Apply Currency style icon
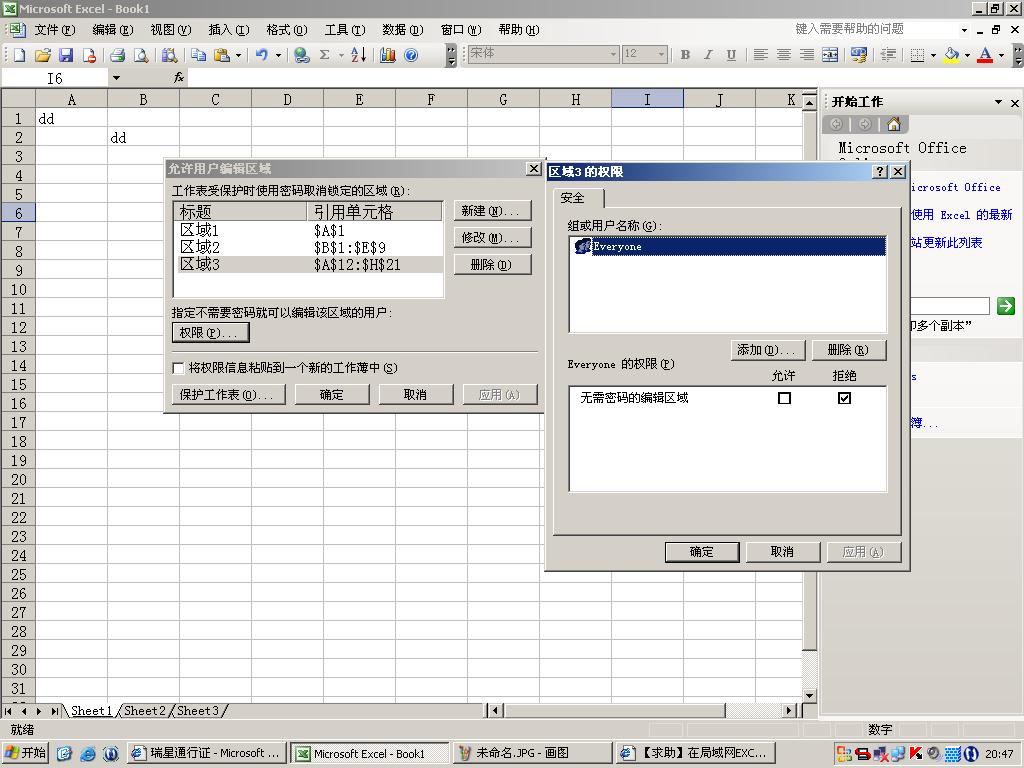 click(859, 55)
